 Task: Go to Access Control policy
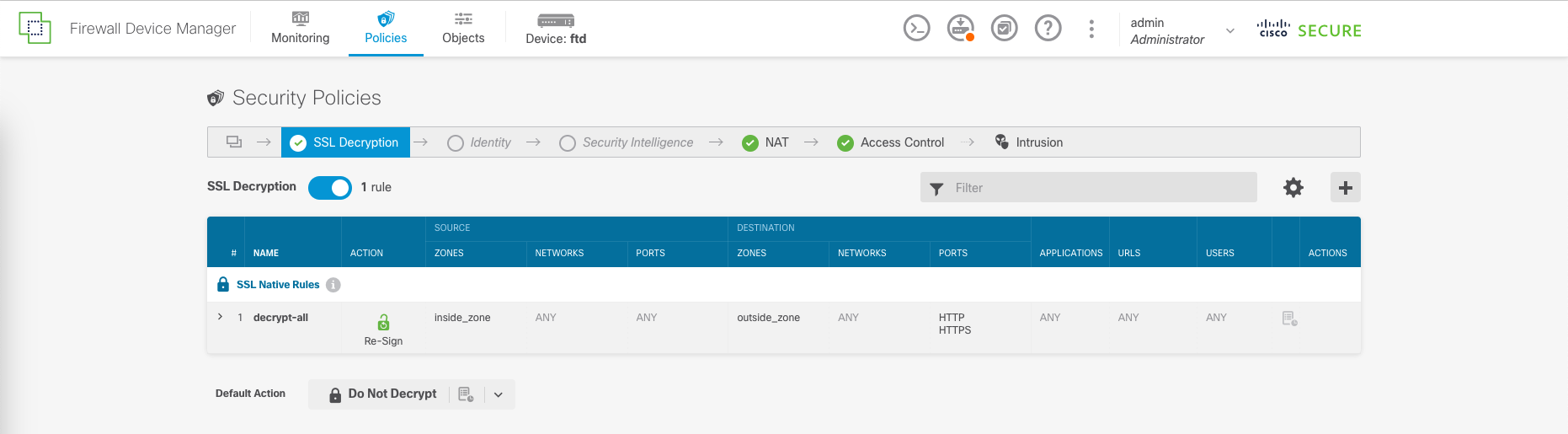click(891, 142)
